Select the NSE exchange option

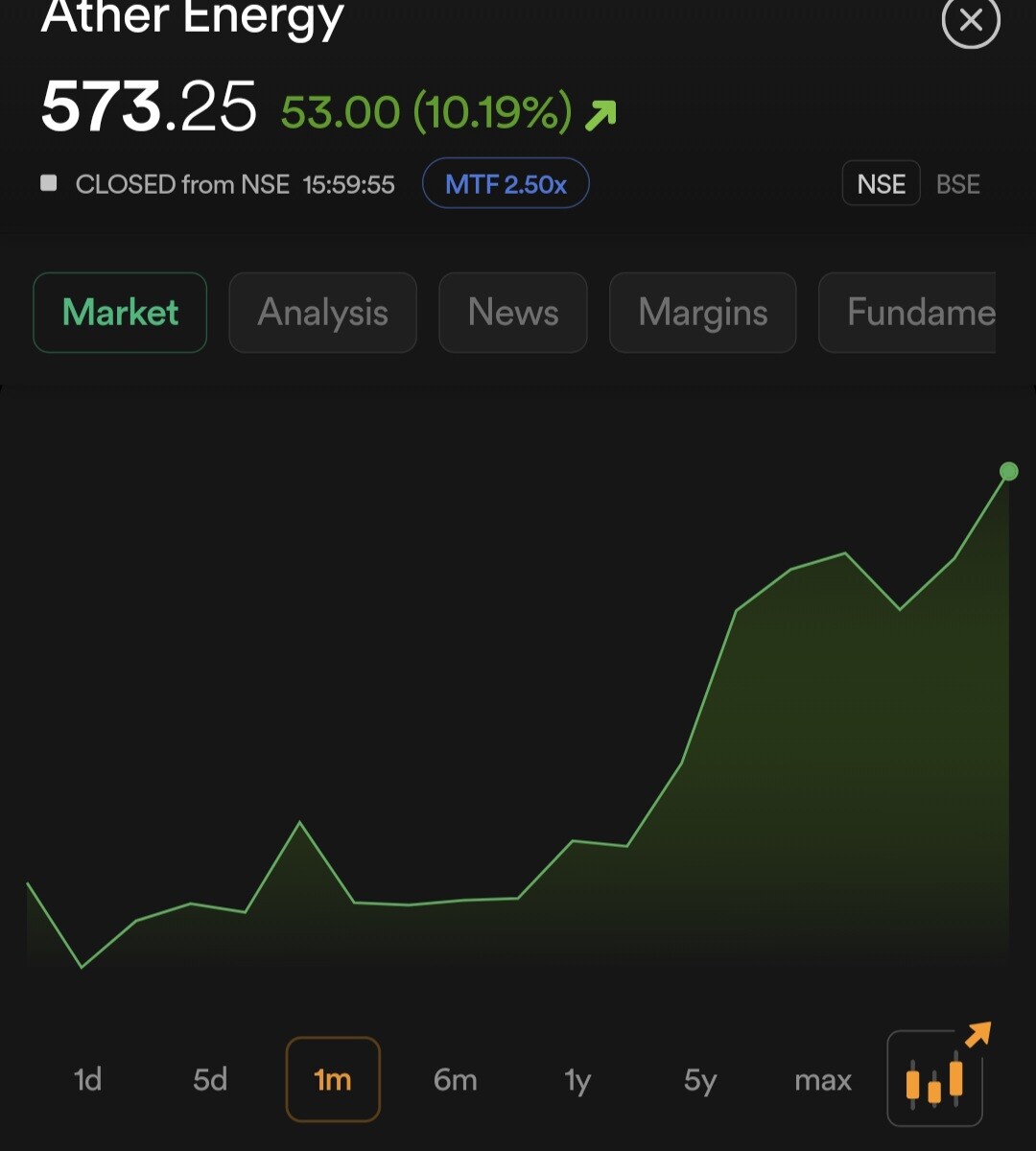(881, 184)
